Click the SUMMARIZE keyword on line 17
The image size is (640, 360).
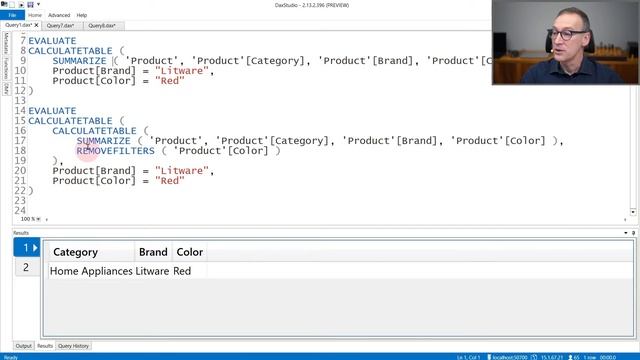coord(104,141)
